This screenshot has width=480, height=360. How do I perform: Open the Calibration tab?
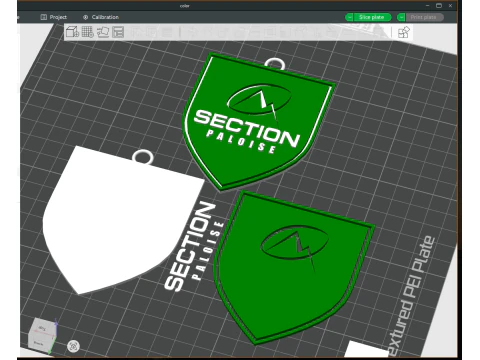(x=101, y=17)
